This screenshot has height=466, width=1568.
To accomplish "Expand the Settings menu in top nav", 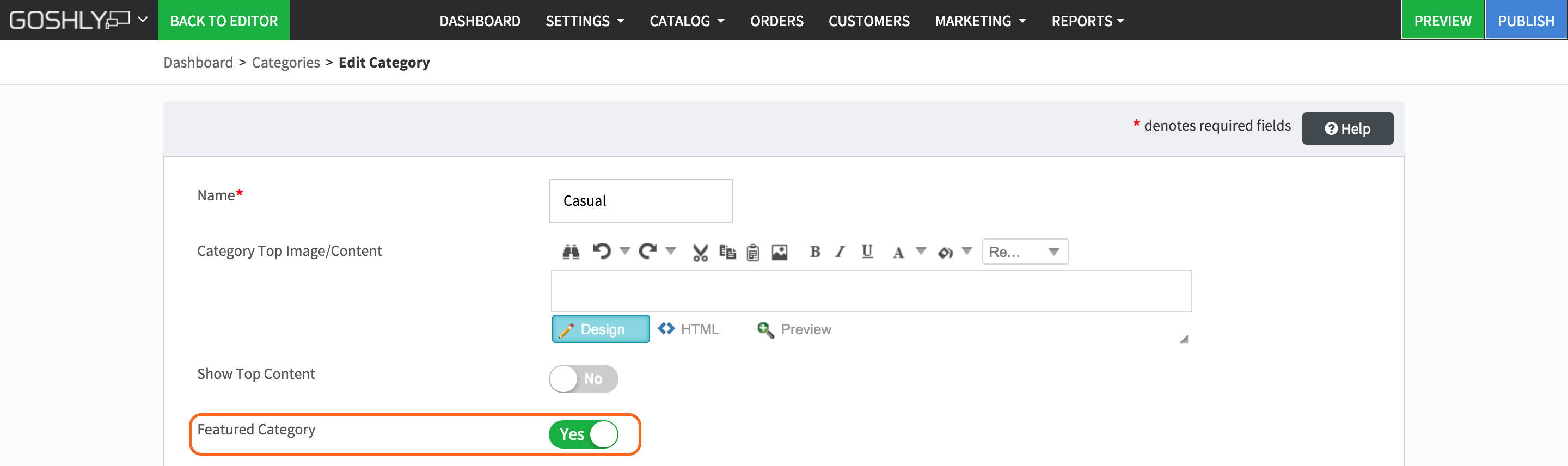I will (584, 21).
